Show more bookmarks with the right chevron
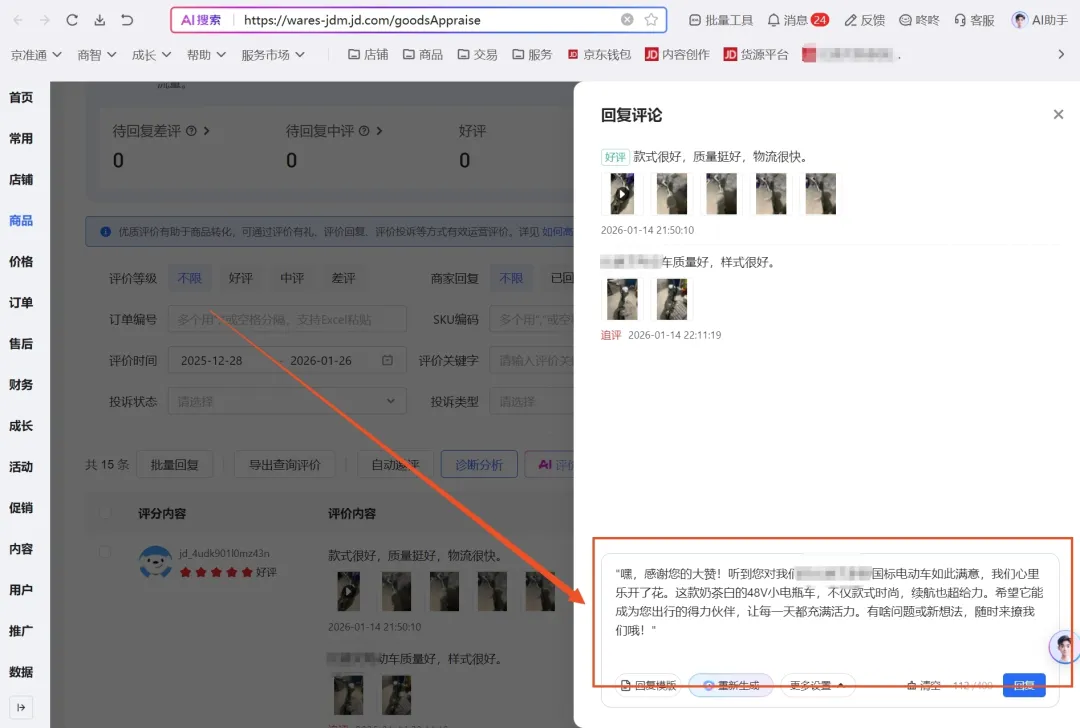 pos(1061,54)
